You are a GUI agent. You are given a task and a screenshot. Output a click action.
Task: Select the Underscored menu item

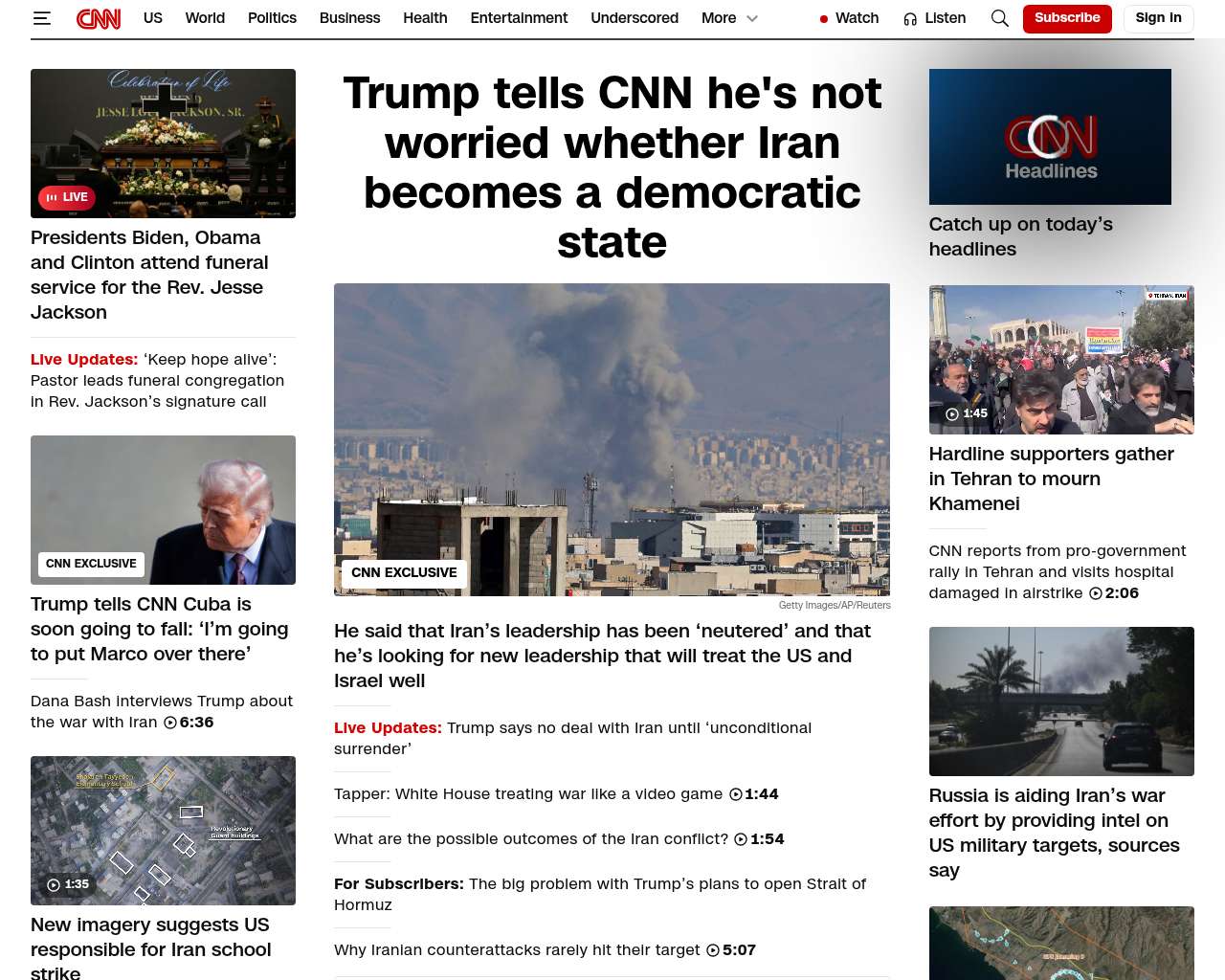tap(635, 18)
